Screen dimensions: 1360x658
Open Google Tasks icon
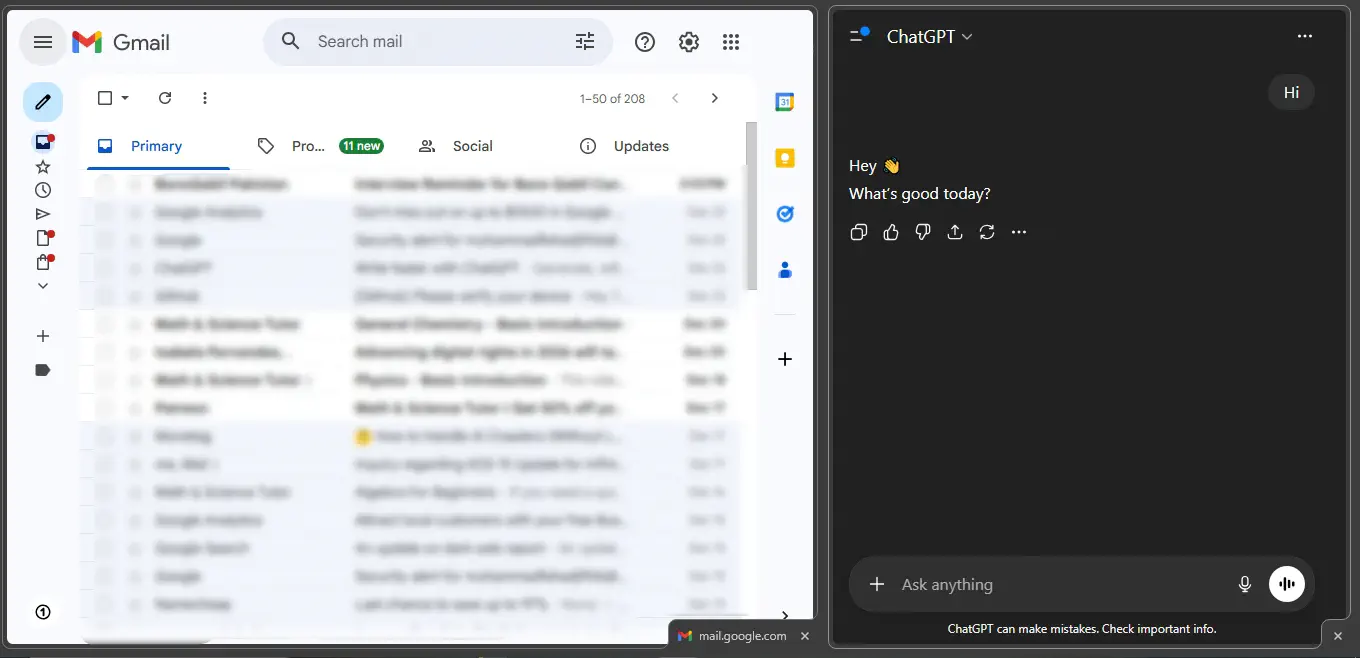tap(785, 213)
